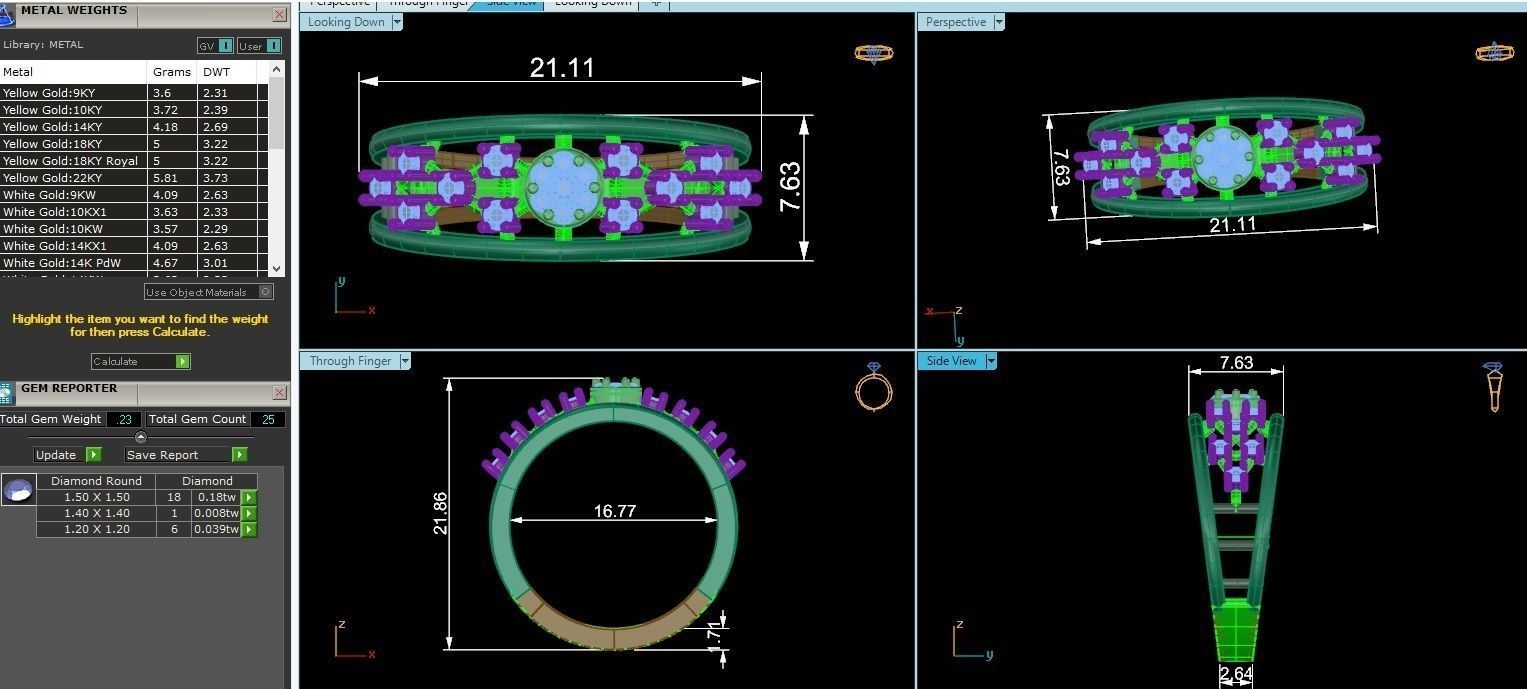Open the Perspective viewport dropdown arrow
Screen dimensions: 1527x689
(998, 22)
